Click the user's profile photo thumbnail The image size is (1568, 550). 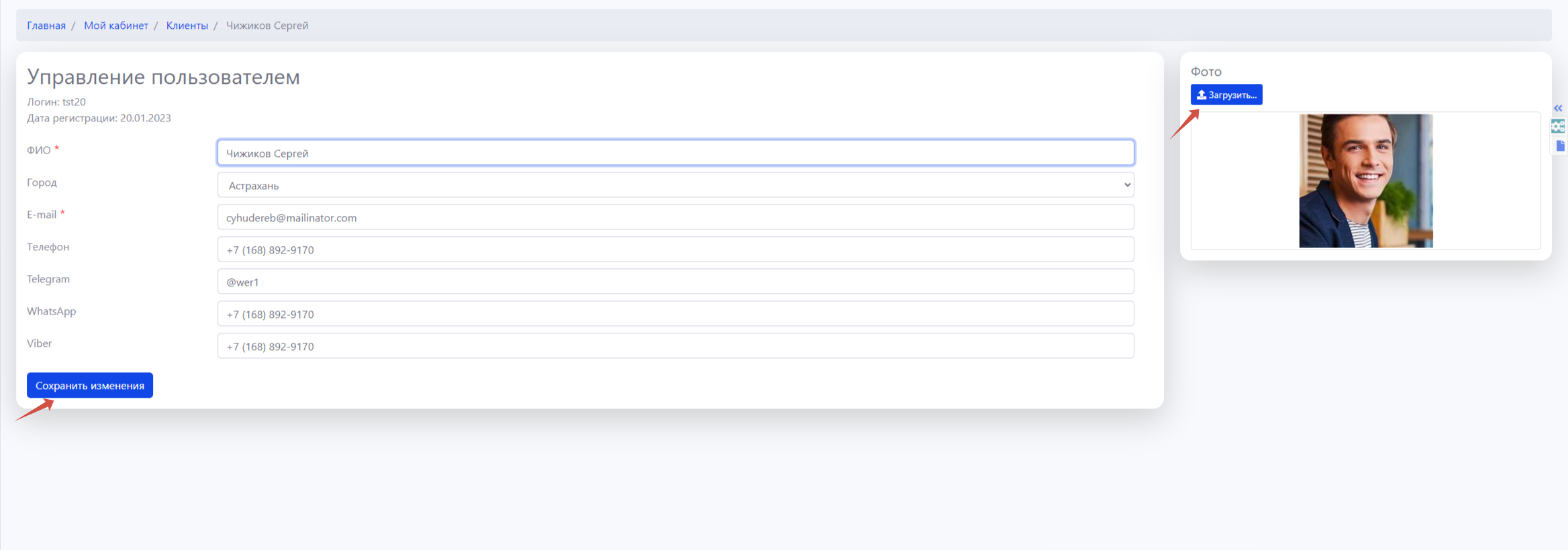point(1365,181)
